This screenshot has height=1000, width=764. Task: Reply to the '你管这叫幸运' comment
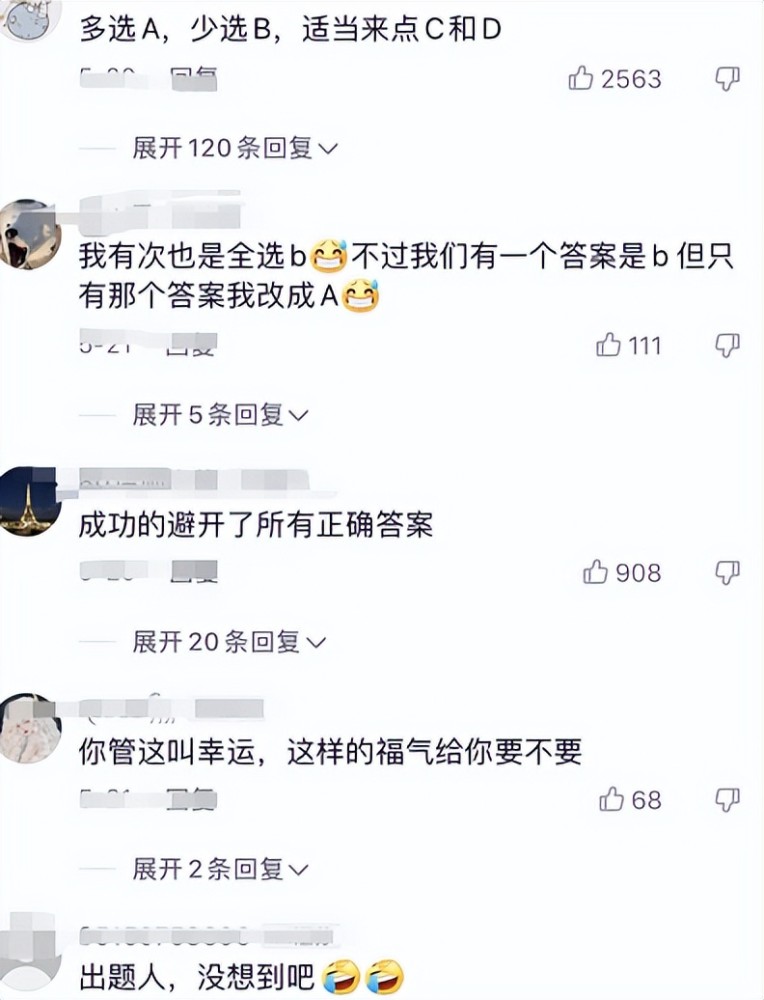pos(191,799)
